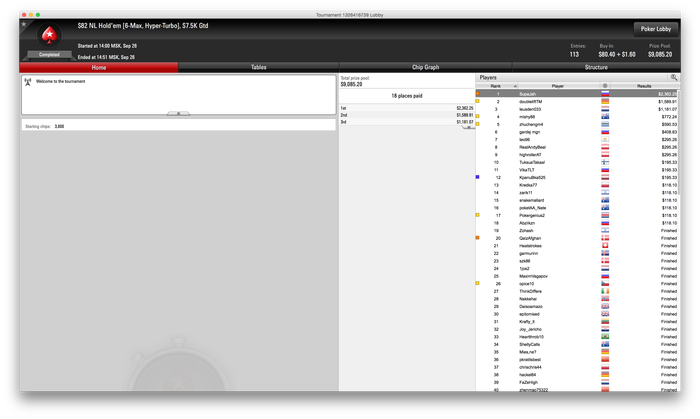Click Latvian flag in rank 12 row

605,177
